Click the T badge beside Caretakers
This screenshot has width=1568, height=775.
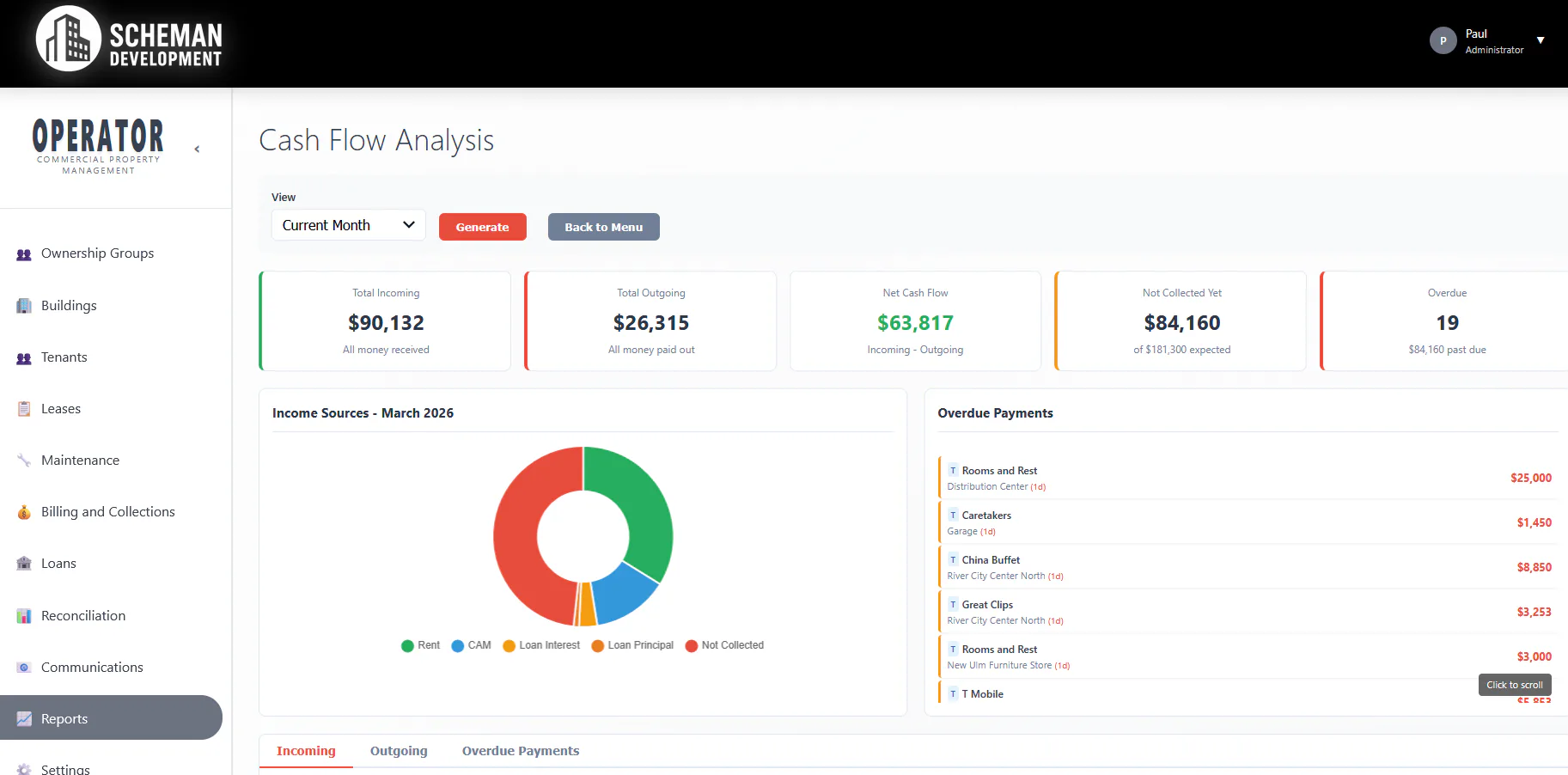[953, 516]
